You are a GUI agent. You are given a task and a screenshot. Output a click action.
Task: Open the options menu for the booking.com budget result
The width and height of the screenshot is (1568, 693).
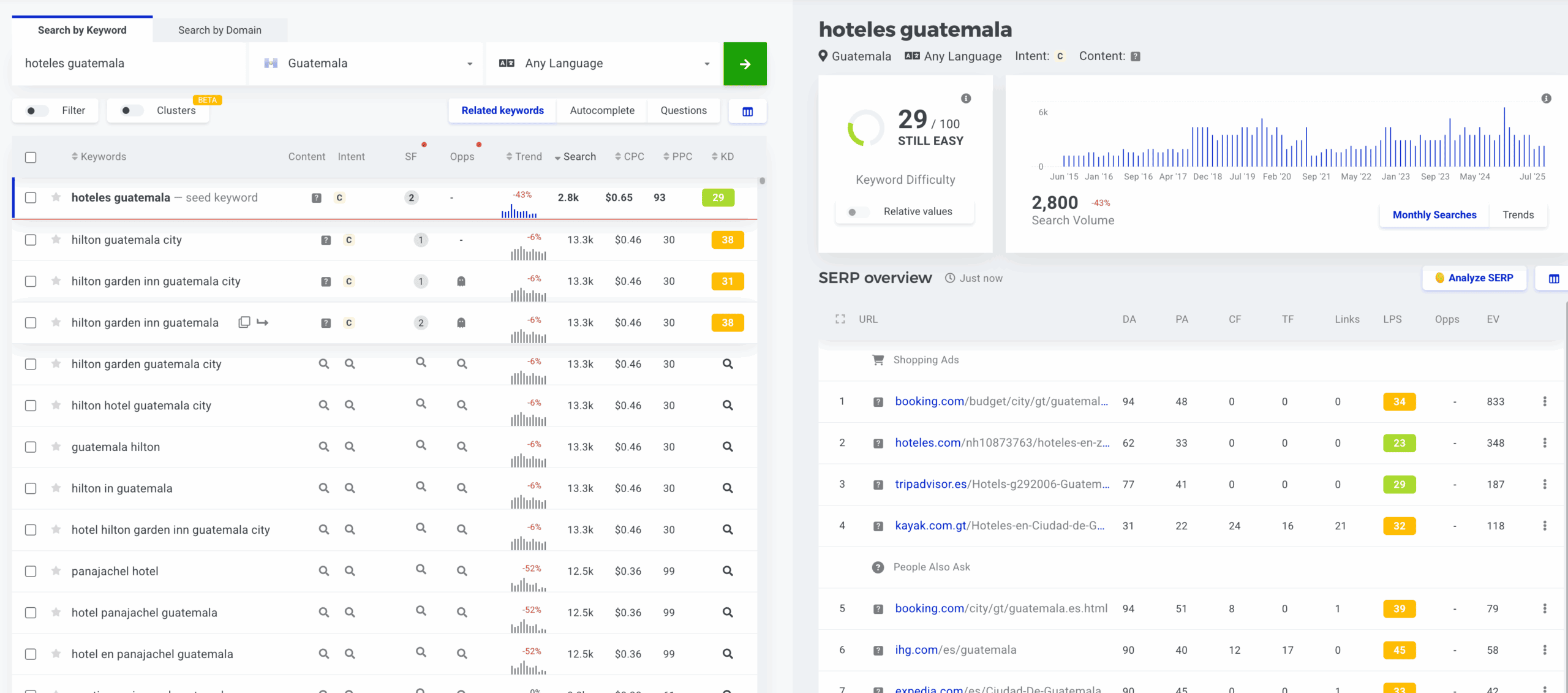[1544, 401]
